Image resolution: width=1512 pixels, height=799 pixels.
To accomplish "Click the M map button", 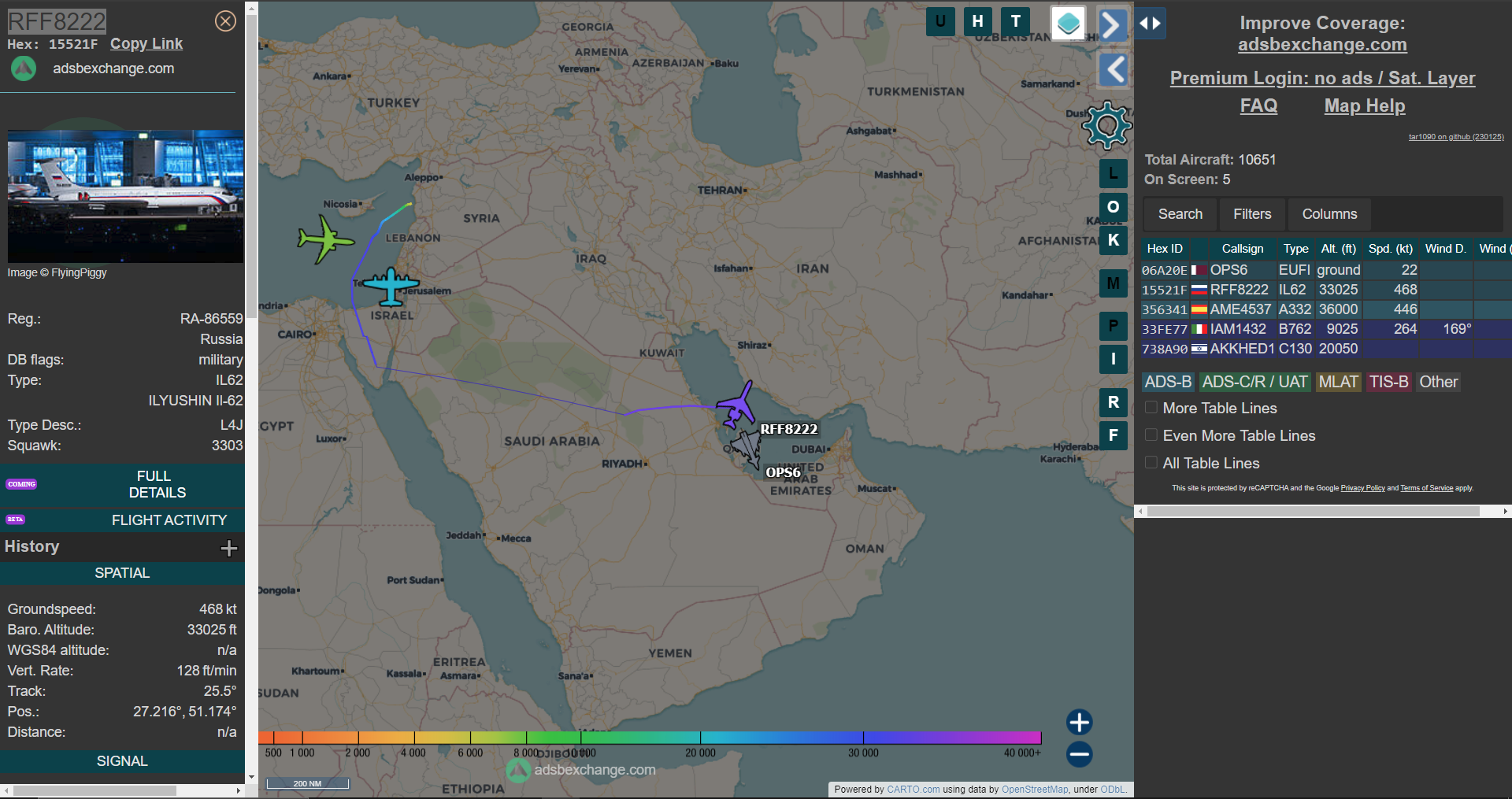I will 1114,283.
